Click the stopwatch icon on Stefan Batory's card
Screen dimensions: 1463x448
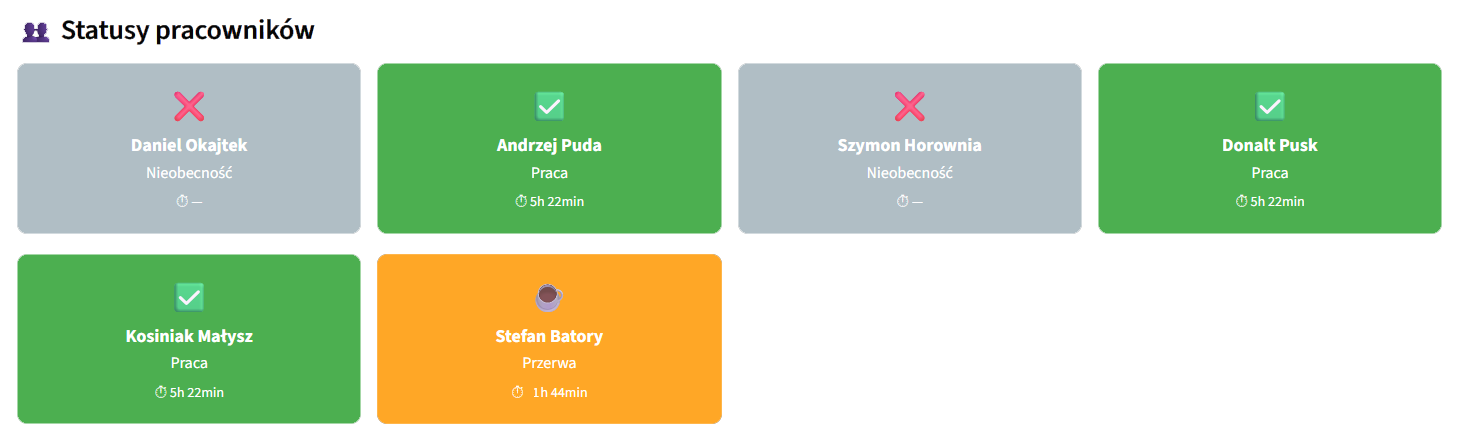(518, 393)
